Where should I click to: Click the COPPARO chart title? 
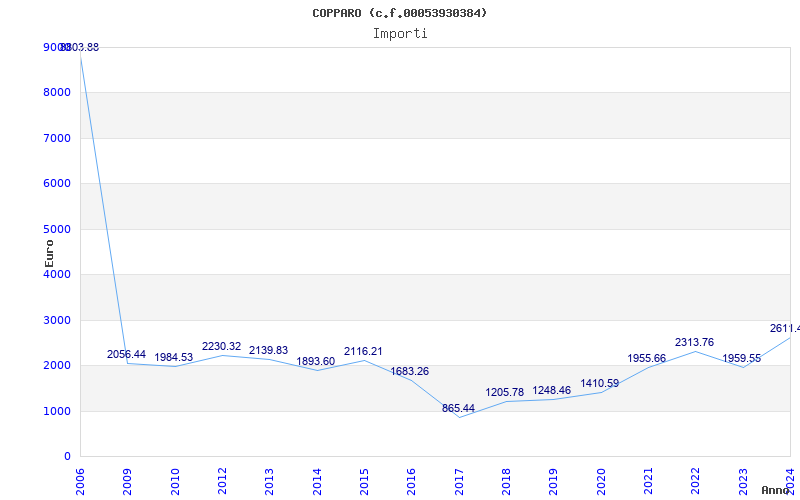point(399,13)
